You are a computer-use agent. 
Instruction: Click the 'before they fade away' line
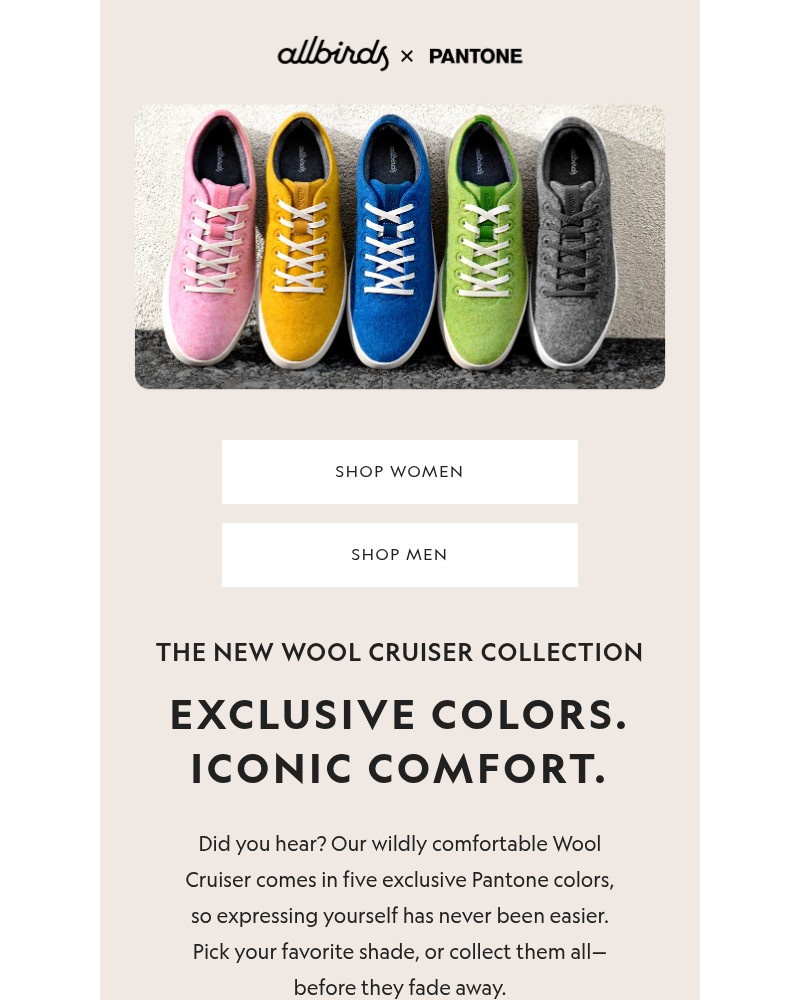tap(399, 987)
